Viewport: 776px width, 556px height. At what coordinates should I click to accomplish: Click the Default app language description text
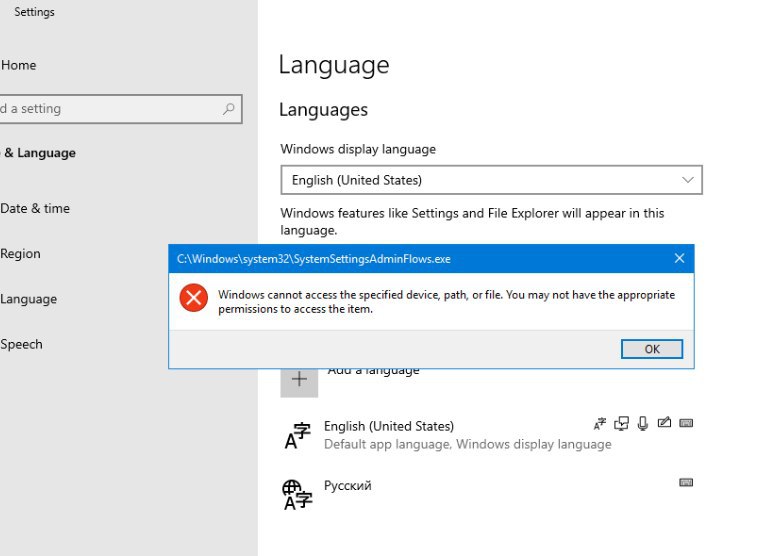[x=468, y=444]
